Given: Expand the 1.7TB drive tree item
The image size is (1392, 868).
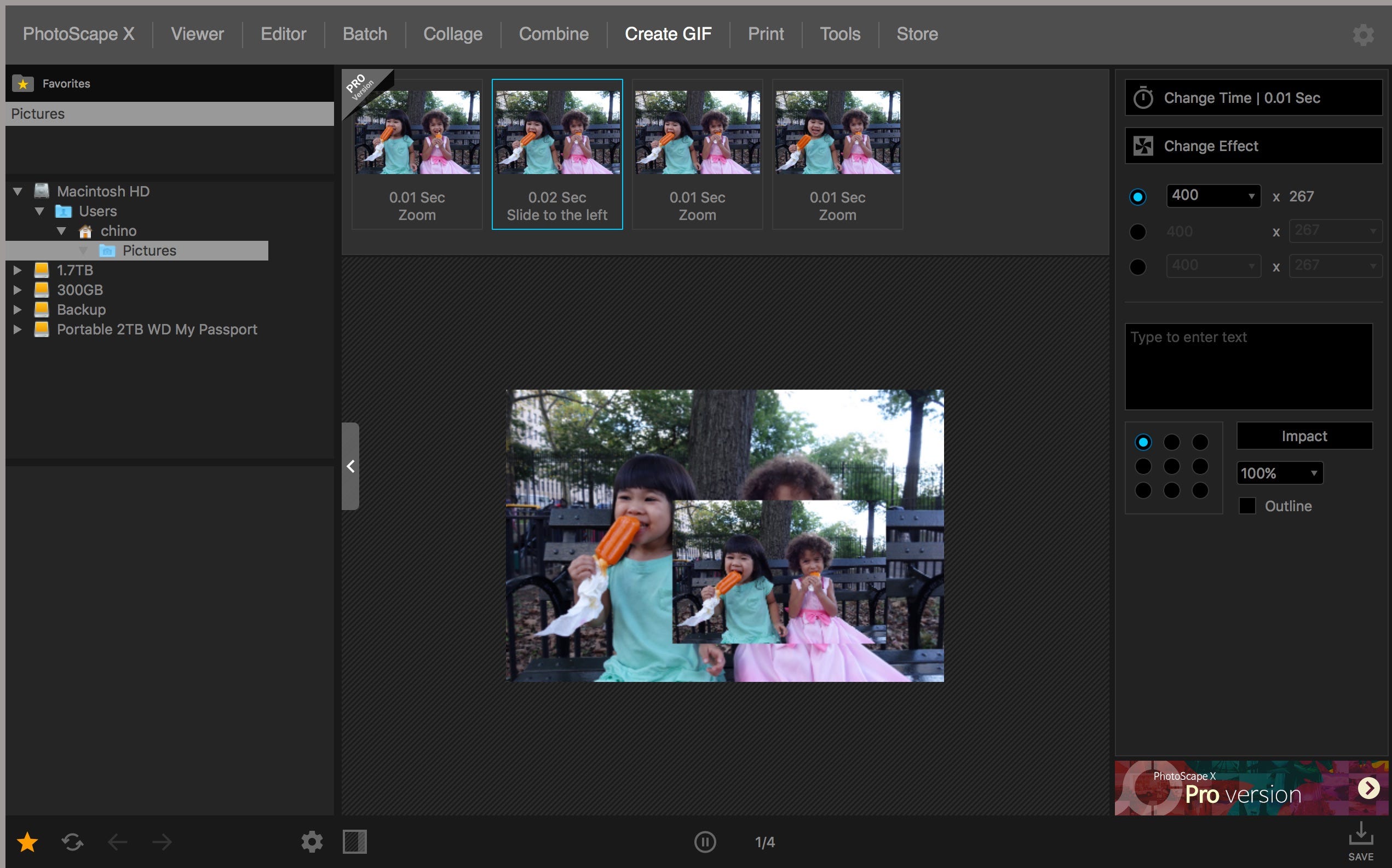Looking at the screenshot, I should 17,270.
